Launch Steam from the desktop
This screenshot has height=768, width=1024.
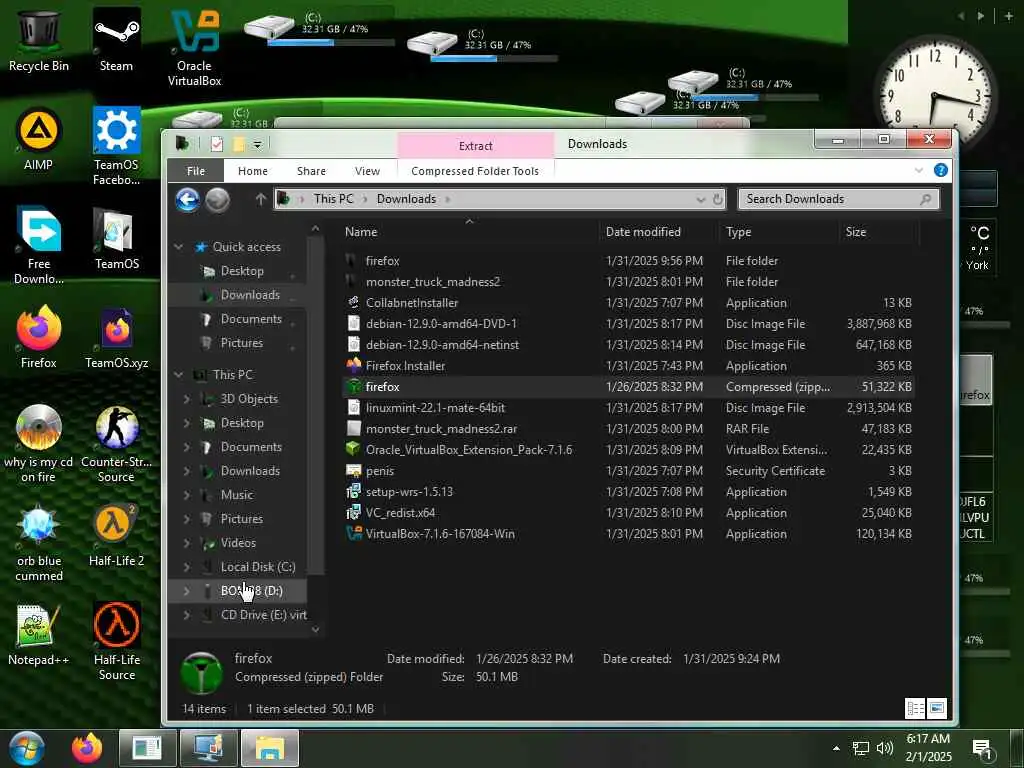pyautogui.click(x=116, y=40)
